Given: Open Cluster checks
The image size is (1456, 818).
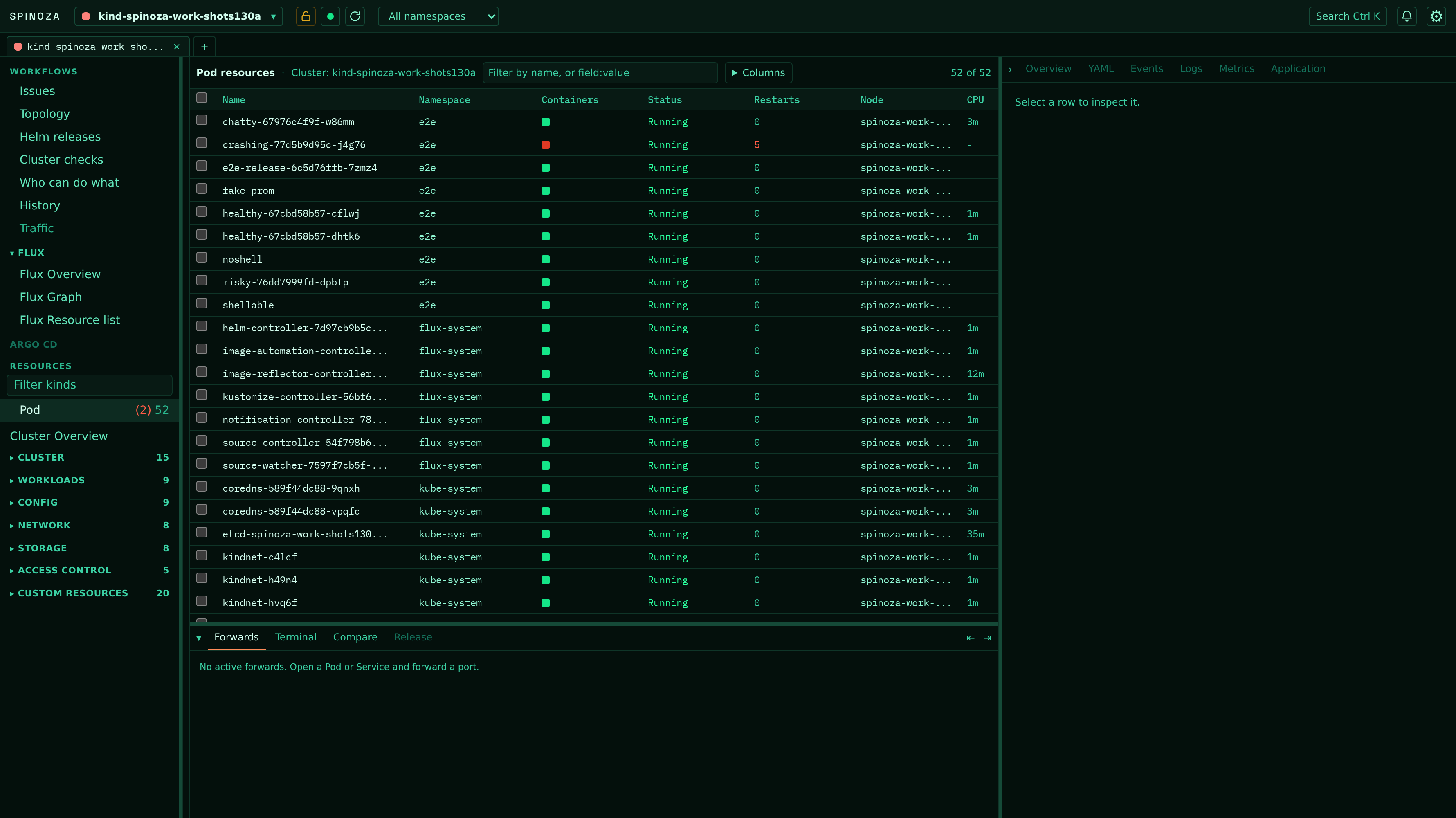Looking at the screenshot, I should 61,160.
